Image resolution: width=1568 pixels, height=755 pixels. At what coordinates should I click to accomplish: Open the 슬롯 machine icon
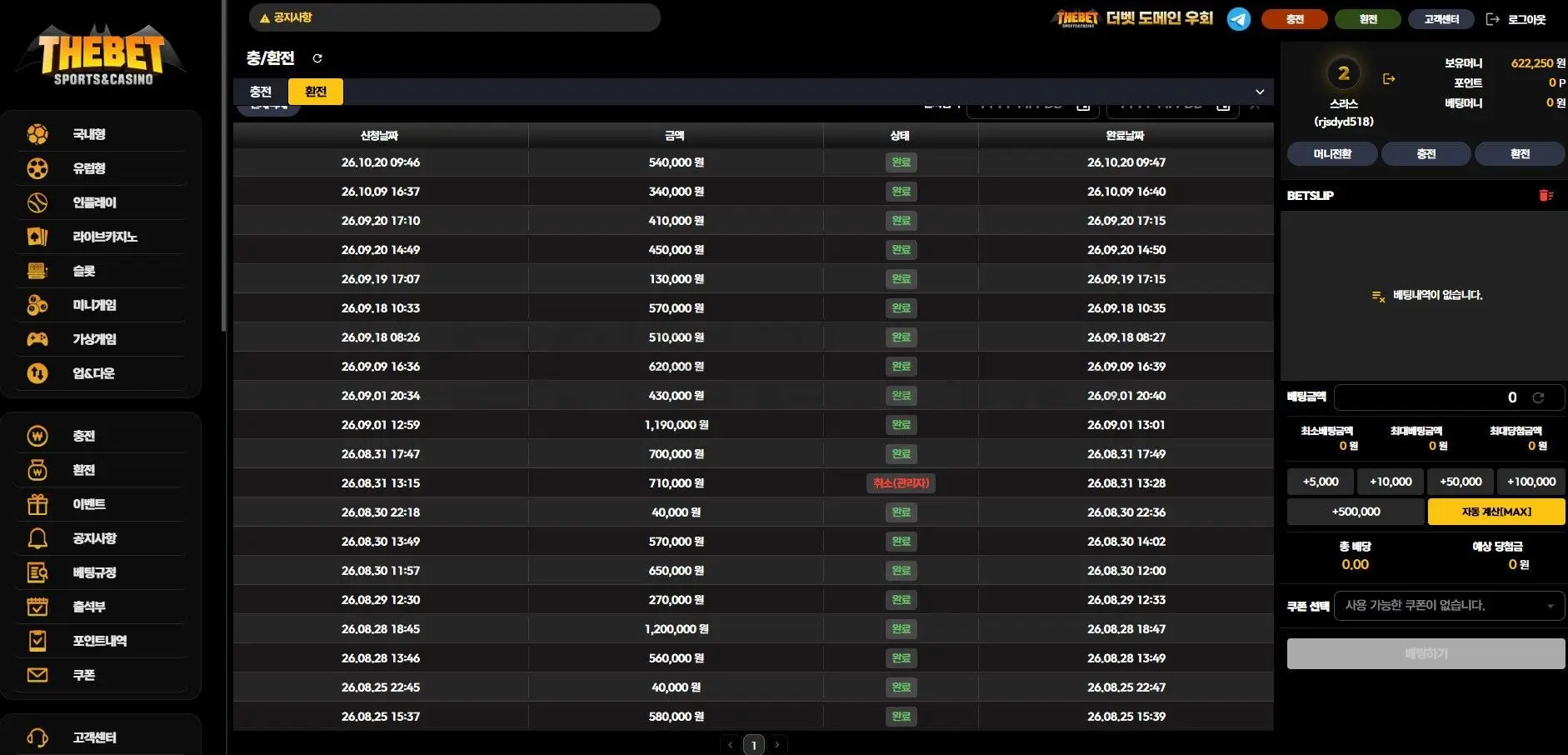click(37, 271)
